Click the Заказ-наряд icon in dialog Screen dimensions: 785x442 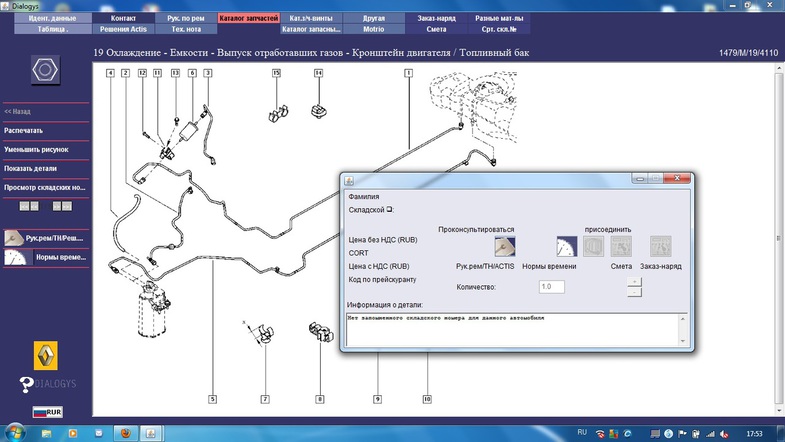[660, 247]
